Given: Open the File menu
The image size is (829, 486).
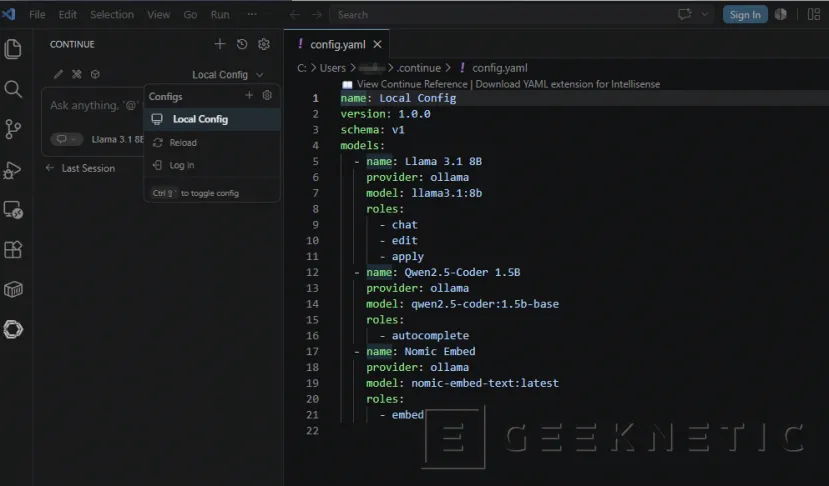Looking at the screenshot, I should tap(37, 15).
